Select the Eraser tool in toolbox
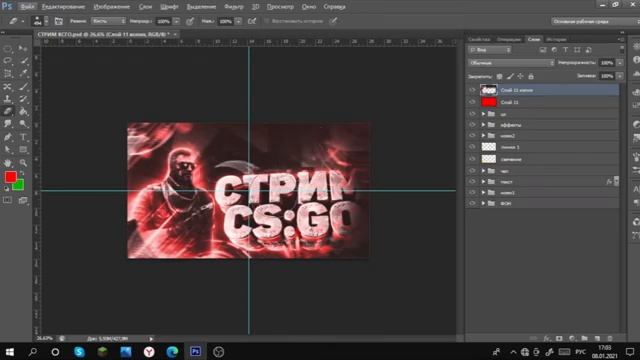 7,111
